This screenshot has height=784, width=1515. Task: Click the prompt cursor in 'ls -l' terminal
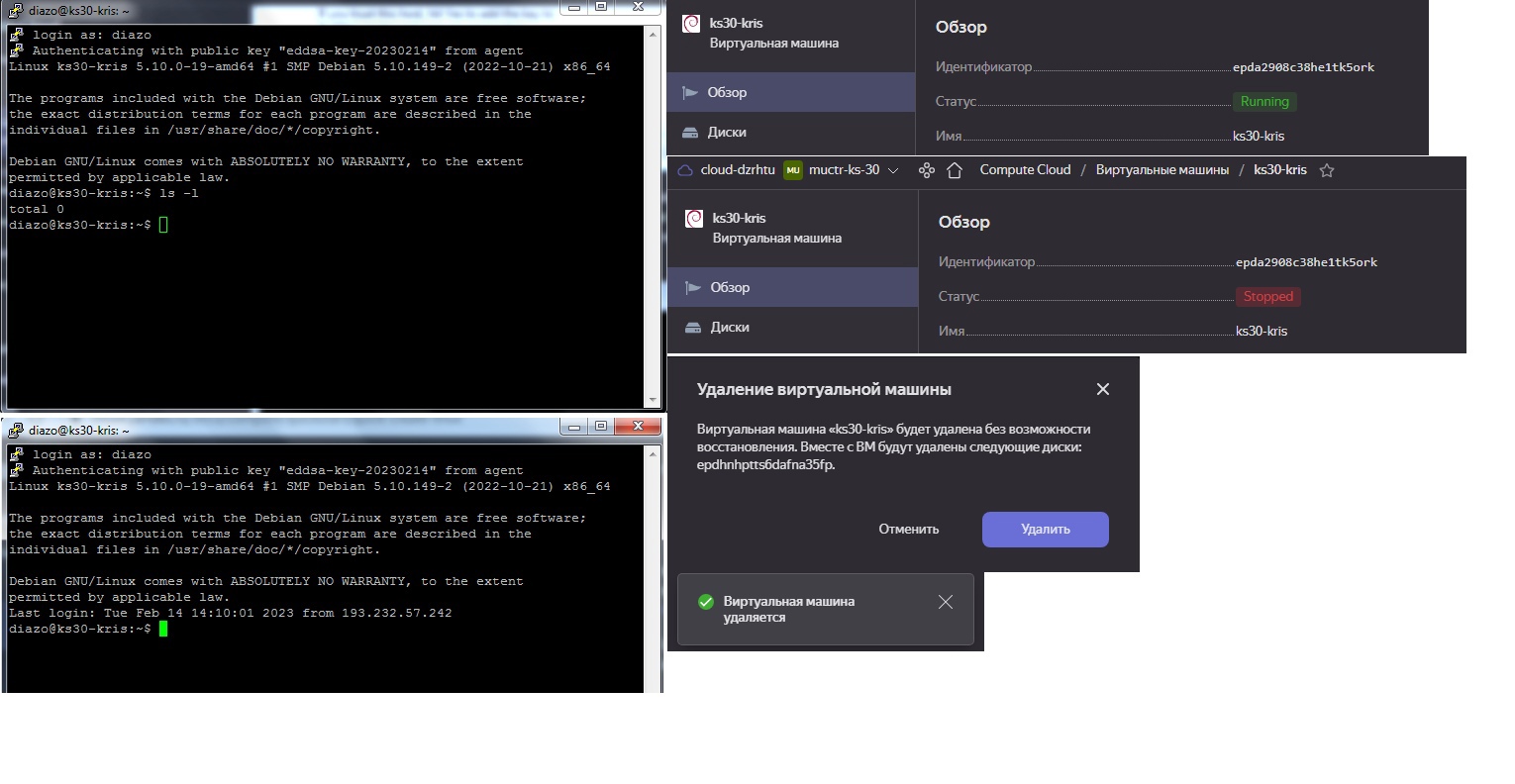pyautogui.click(x=163, y=226)
